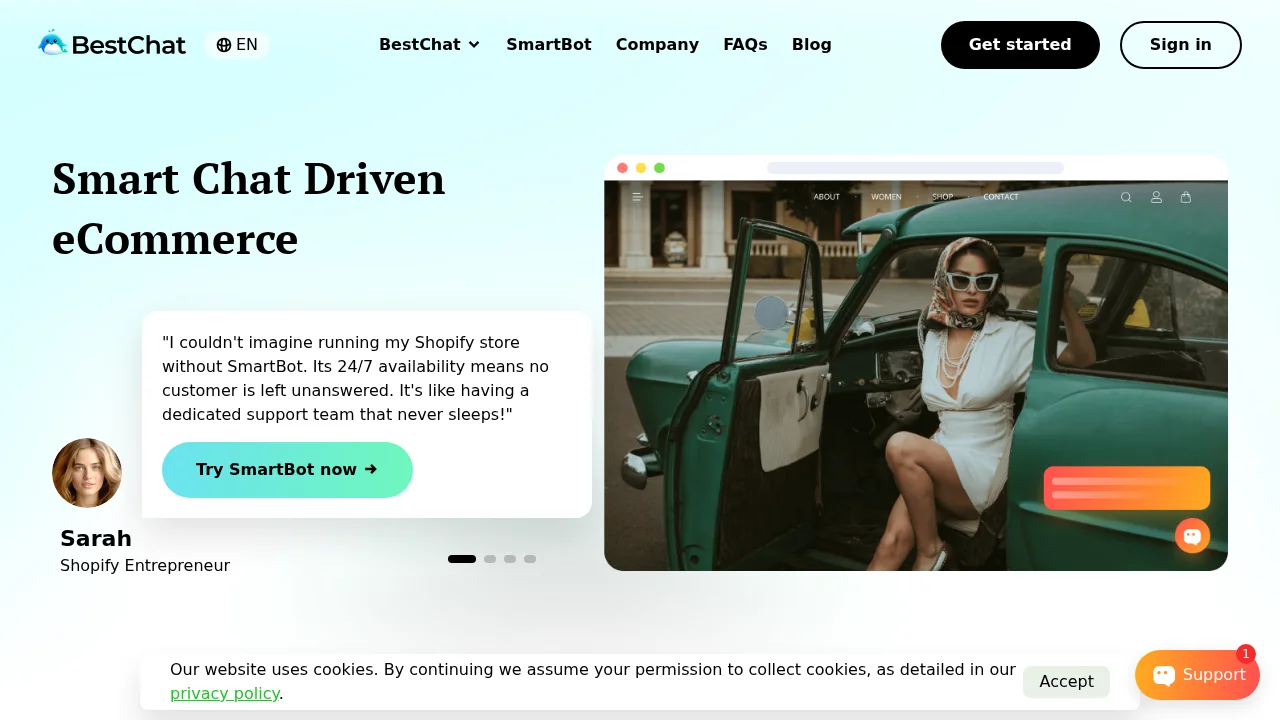The image size is (1280, 720).
Task: Click the search magnifier icon in store mockup
Action: point(1126,197)
